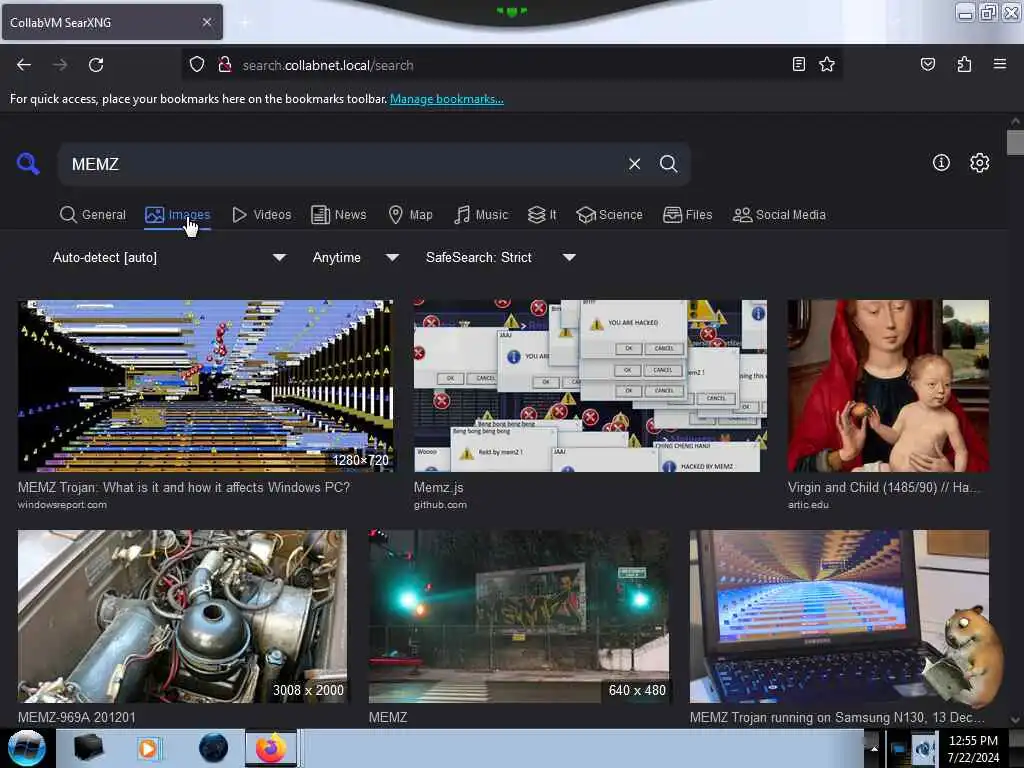Open the Virgin and Child painting thumbnail
The height and width of the screenshot is (768, 1024).
(888, 386)
